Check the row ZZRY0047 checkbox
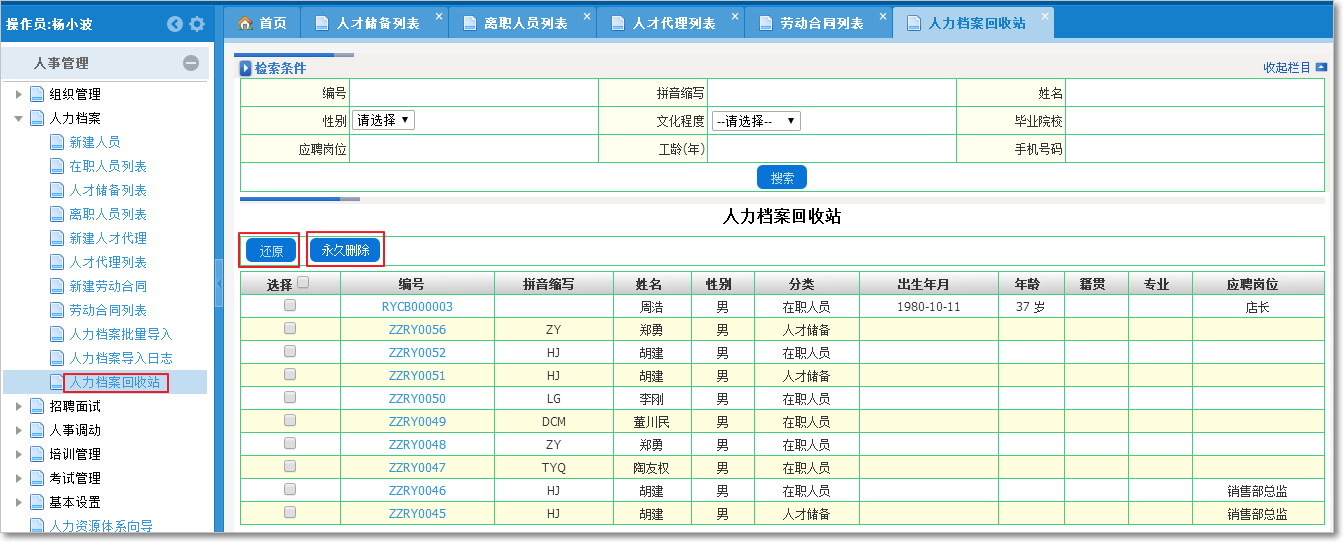The height and width of the screenshot is (542, 1343). pyautogui.click(x=290, y=466)
